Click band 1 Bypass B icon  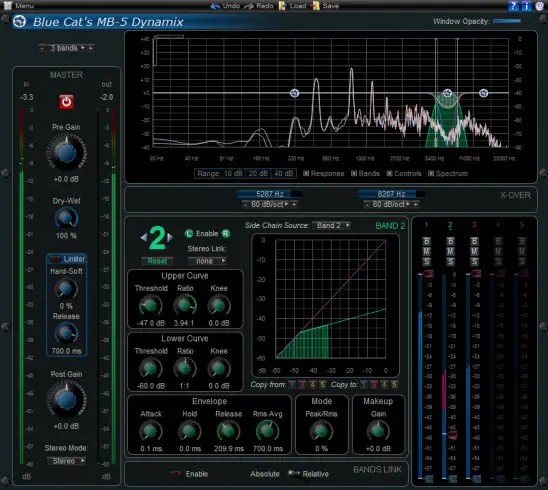(427, 241)
